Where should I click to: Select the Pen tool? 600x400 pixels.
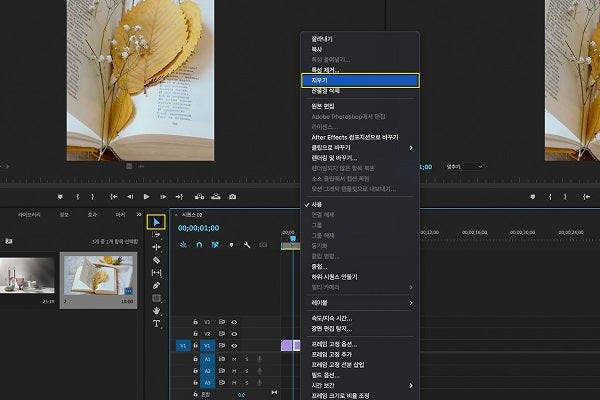coord(156,286)
